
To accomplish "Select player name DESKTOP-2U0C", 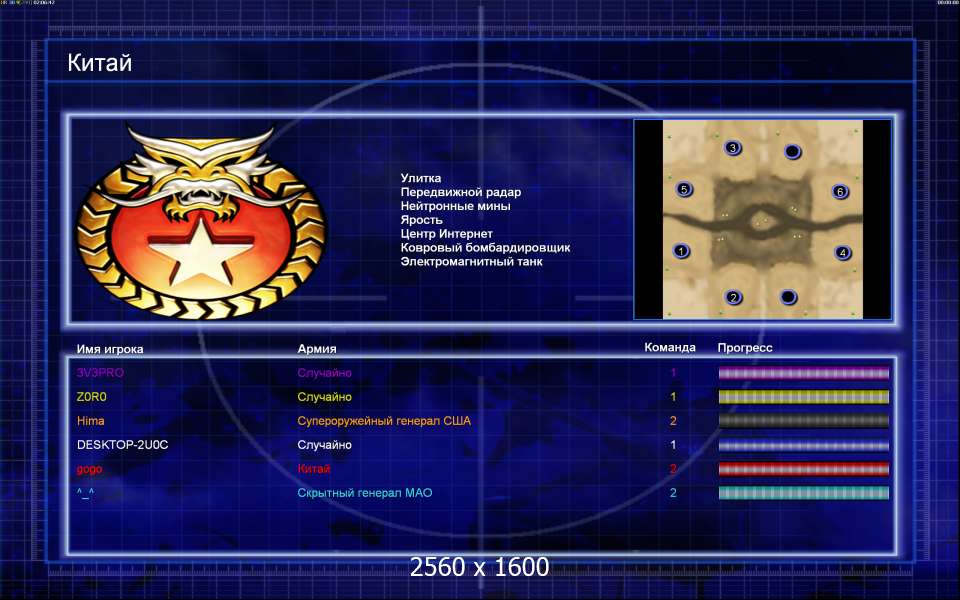I will 122,445.
